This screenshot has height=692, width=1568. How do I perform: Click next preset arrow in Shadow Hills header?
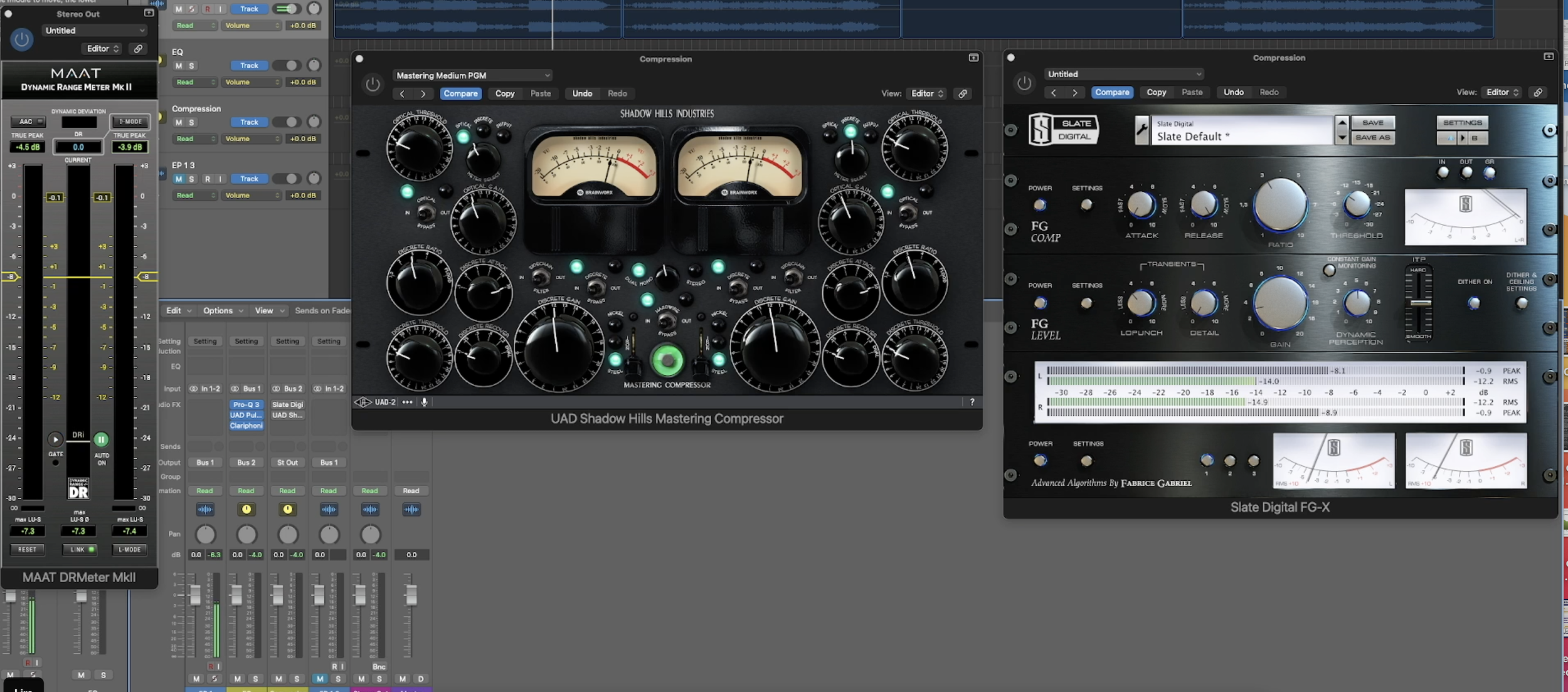pyautogui.click(x=423, y=93)
